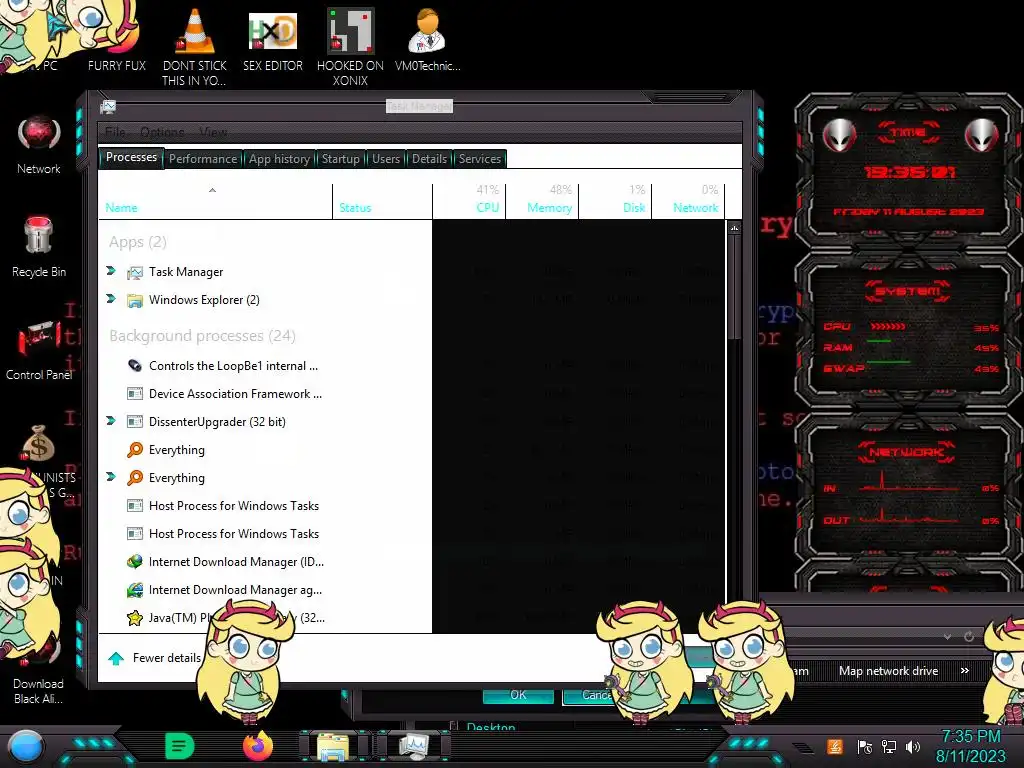This screenshot has width=1024, height=768.
Task: Open the Startup tab
Action: (x=340, y=159)
